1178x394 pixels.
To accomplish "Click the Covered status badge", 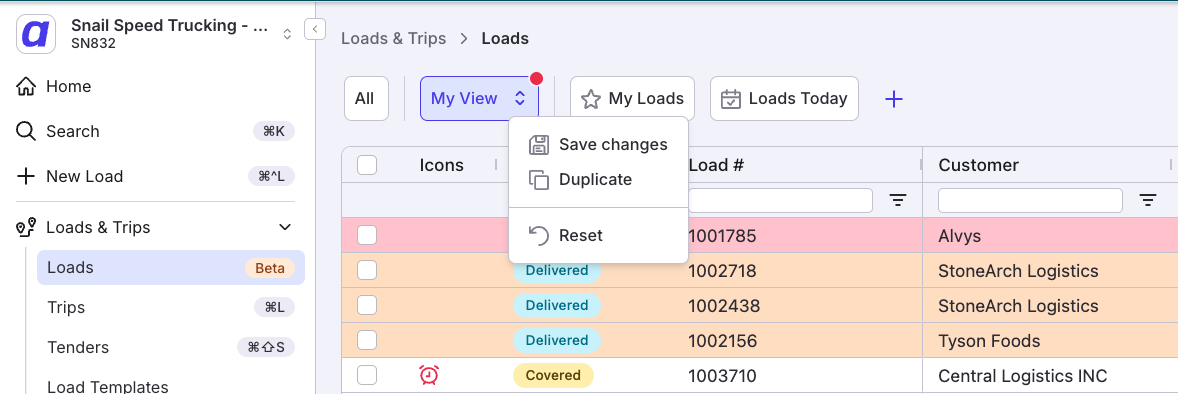I will [x=553, y=374].
